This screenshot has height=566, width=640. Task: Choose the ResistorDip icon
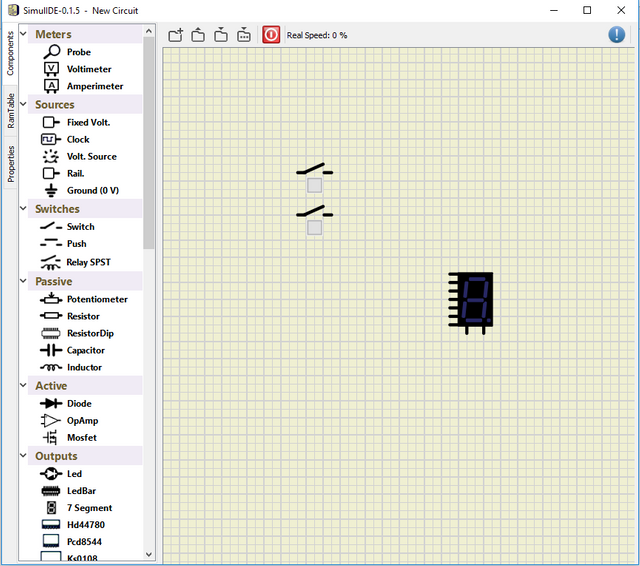[51, 333]
